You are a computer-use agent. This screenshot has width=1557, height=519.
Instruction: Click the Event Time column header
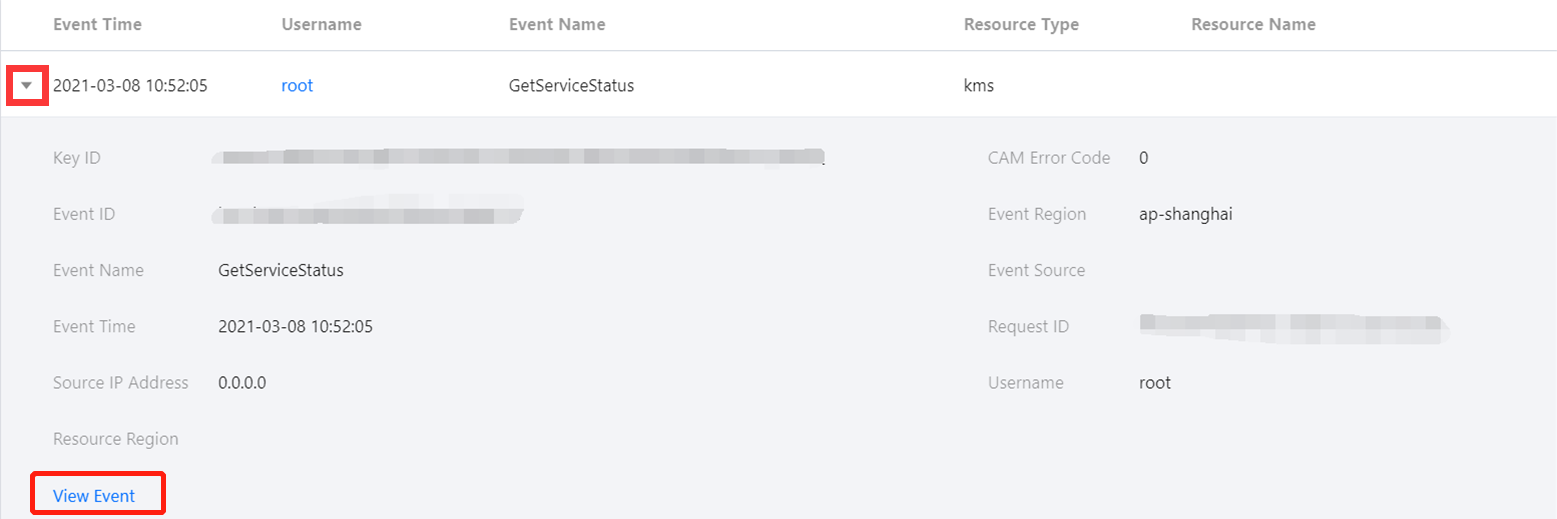point(97,24)
